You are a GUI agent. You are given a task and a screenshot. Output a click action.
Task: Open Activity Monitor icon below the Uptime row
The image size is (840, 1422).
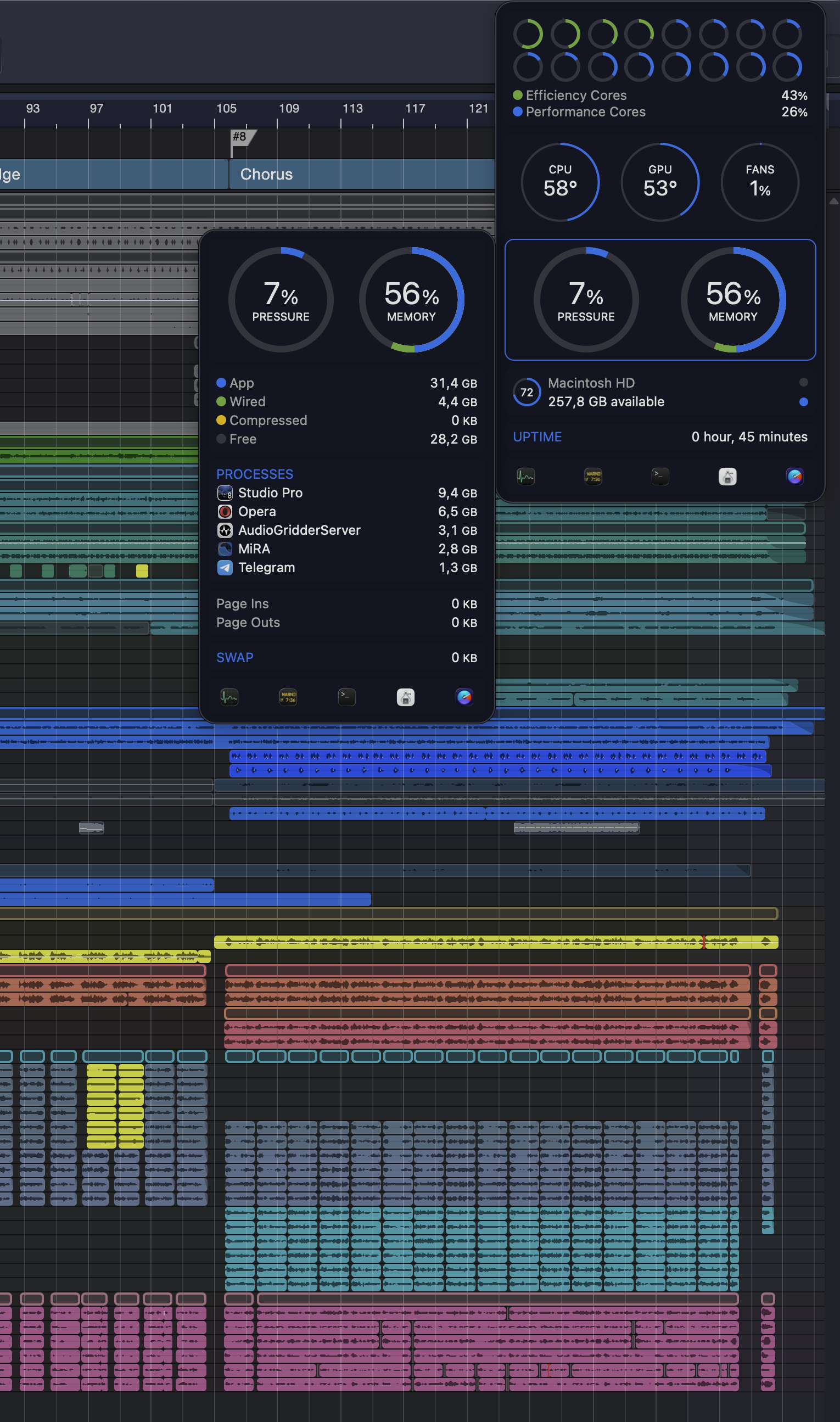click(526, 477)
